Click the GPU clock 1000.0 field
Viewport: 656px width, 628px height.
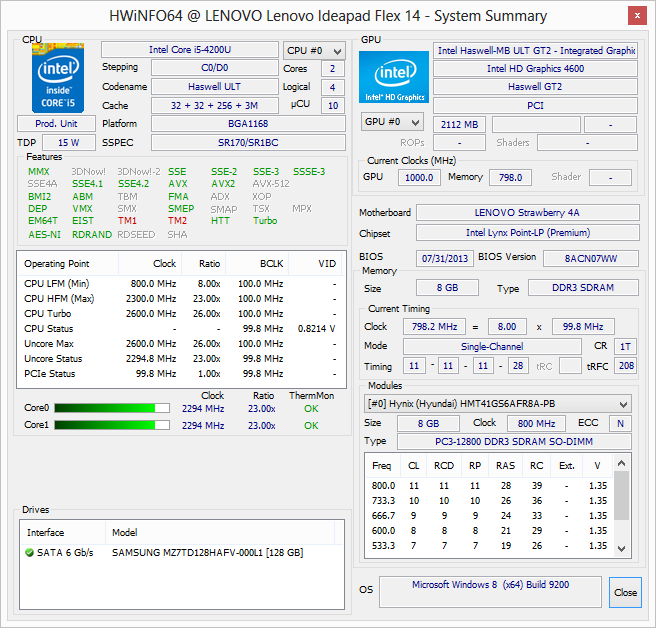419,177
